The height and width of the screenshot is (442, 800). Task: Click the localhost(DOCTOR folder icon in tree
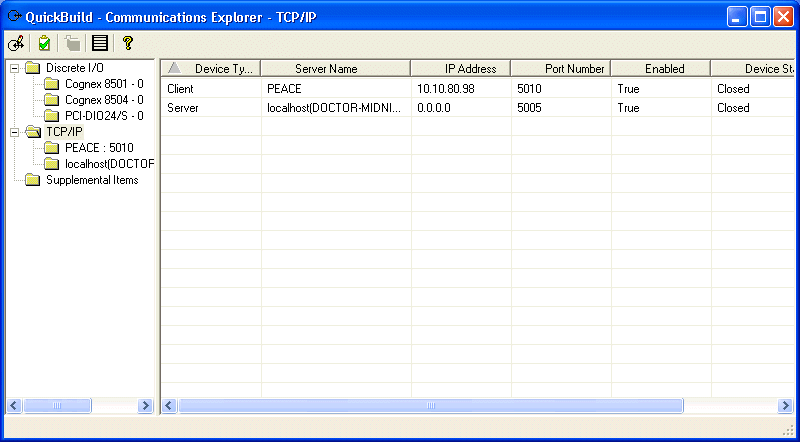coord(52,164)
